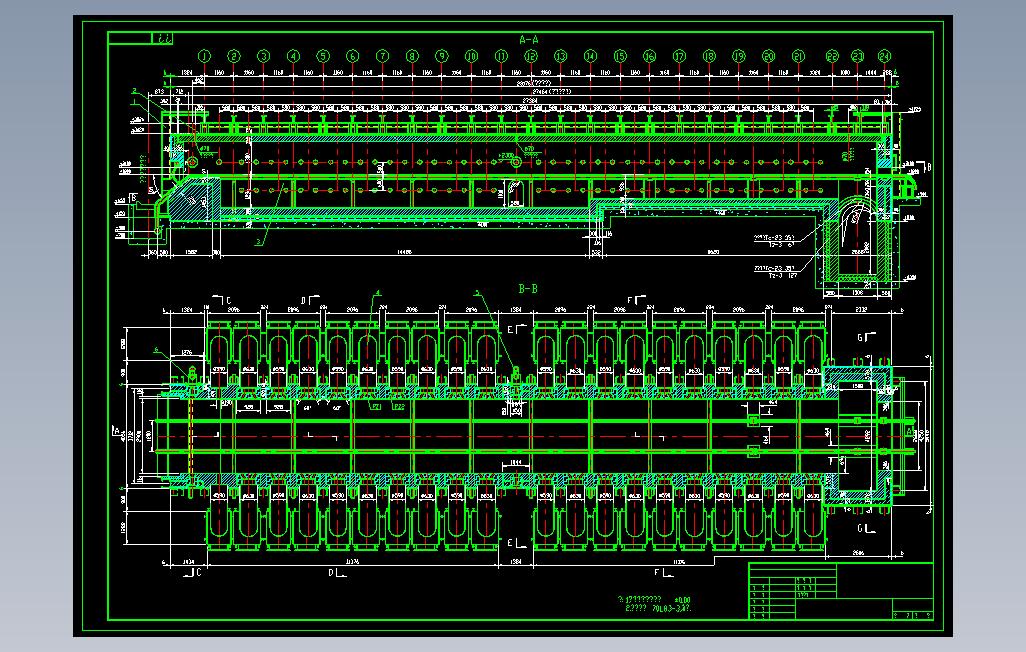Click the lower F section cut marker

[x=663, y=573]
